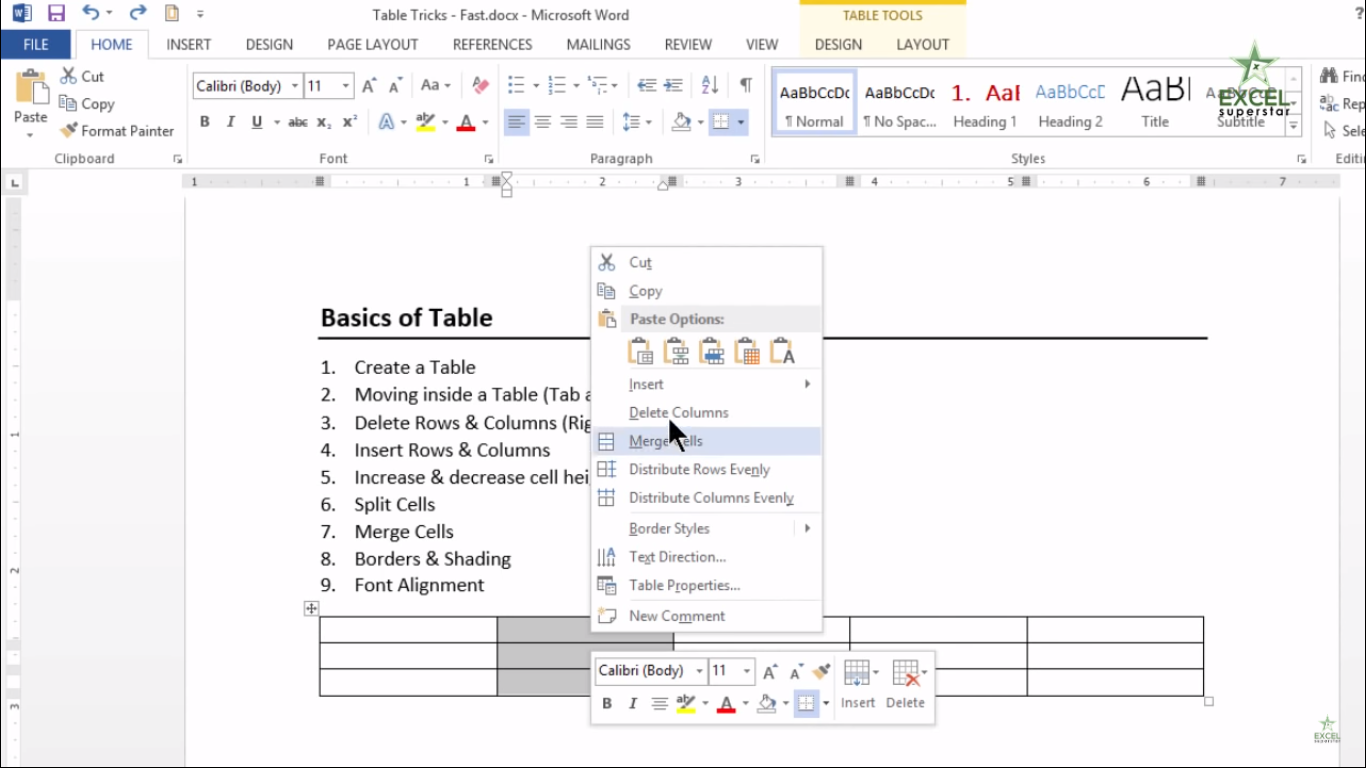Open Insert submenu in context menu
Image resolution: width=1366 pixels, height=768 pixels.
[707, 384]
